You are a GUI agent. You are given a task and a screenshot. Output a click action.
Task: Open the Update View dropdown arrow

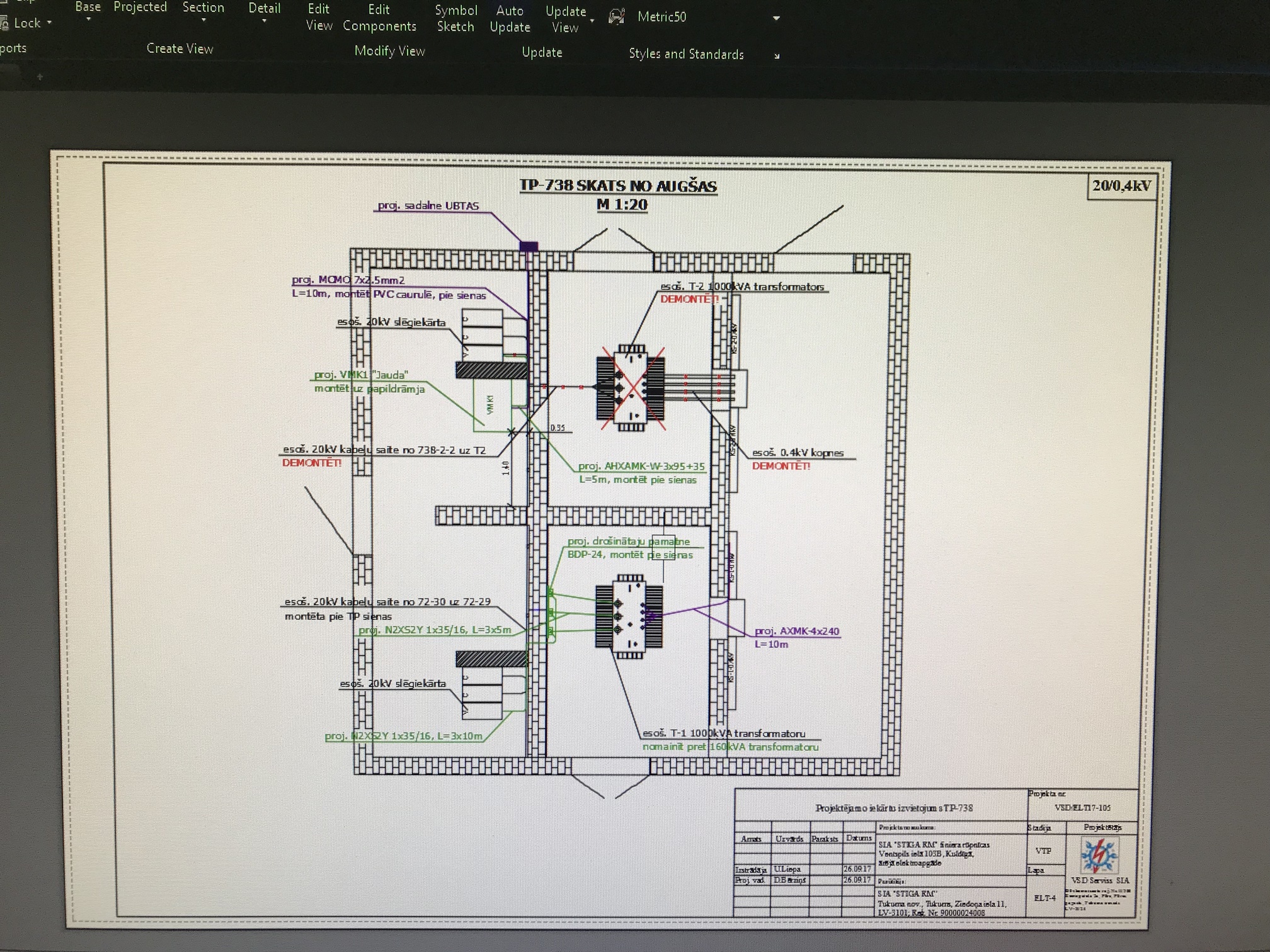coord(592,21)
